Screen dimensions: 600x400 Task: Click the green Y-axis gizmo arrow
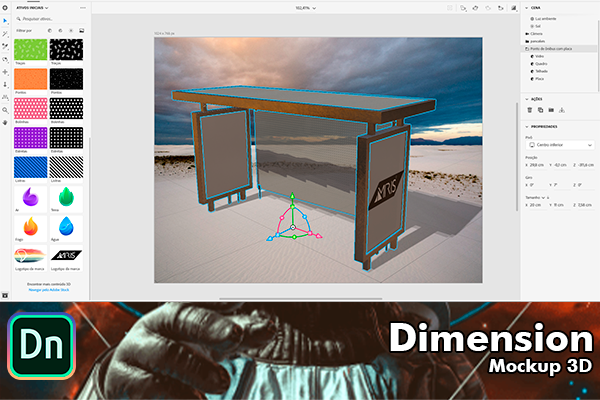point(292,196)
